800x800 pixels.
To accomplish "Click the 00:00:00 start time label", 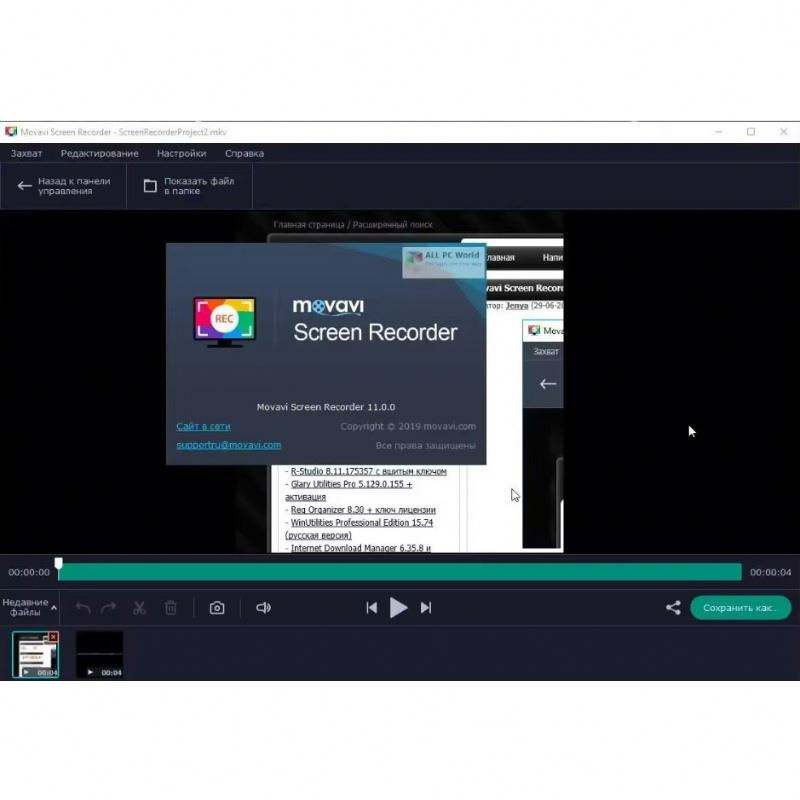I will (29, 572).
